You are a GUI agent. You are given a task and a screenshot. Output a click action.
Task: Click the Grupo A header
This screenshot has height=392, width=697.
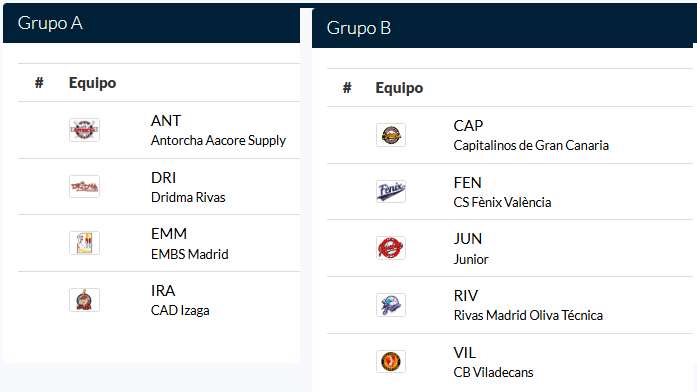pos(50,23)
